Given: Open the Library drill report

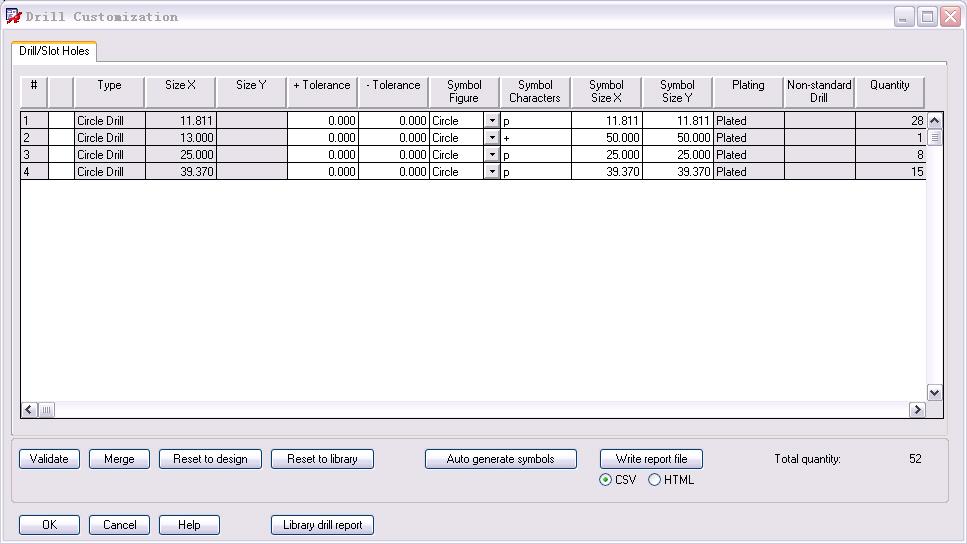Looking at the screenshot, I should [322, 525].
